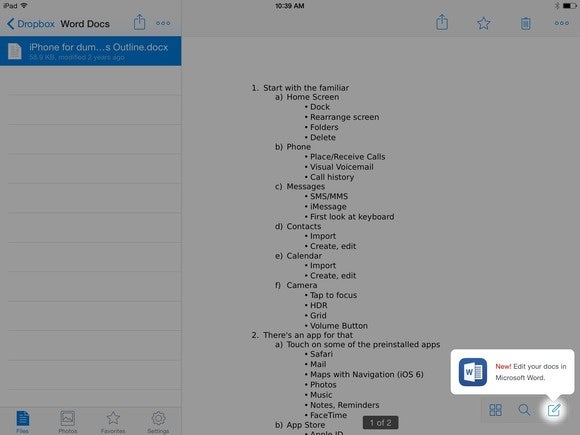
Task: Tap 'Messages' outline item
Action: point(306,186)
